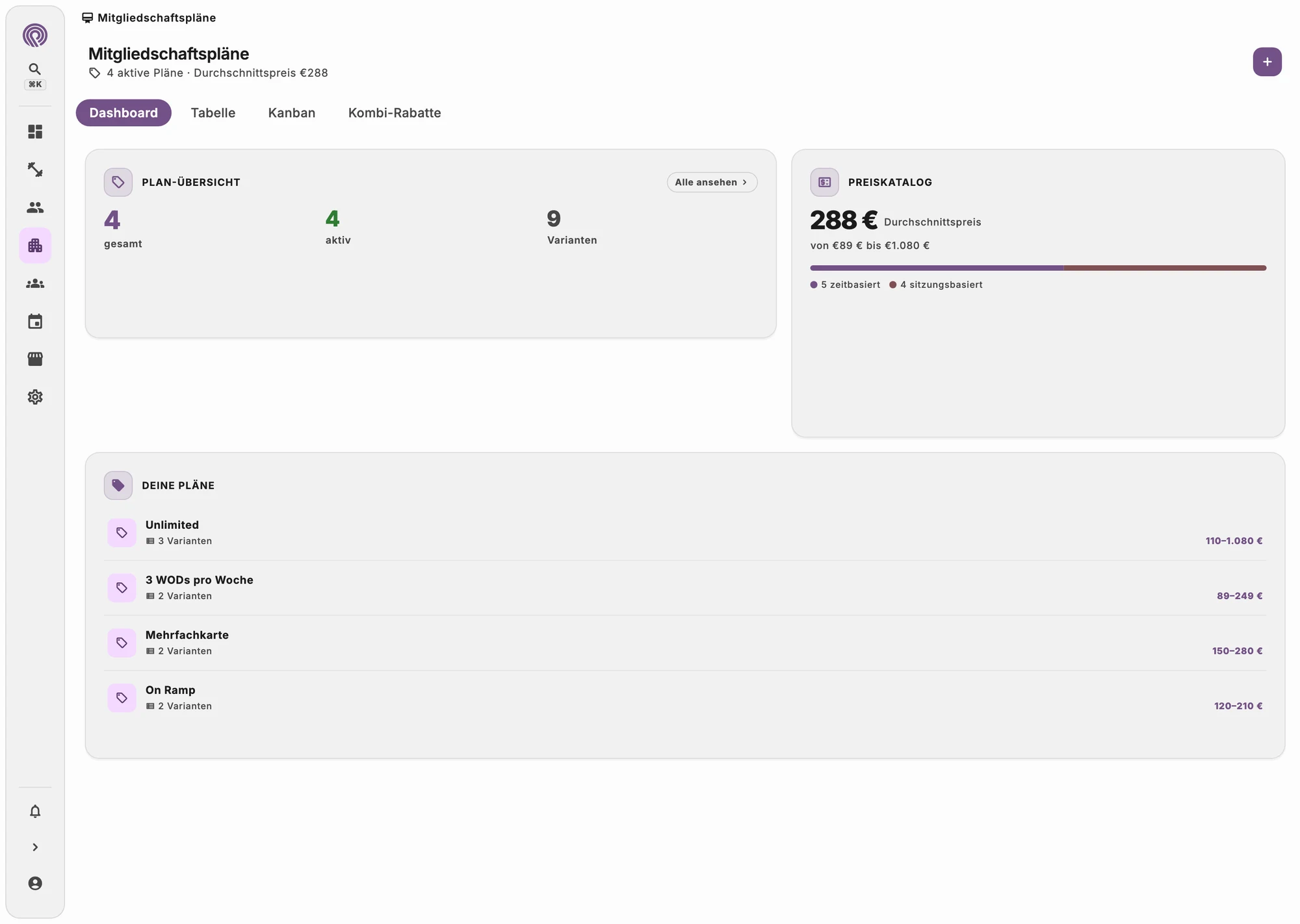
Task: Open the dumbbell workouts icon in sidebar
Action: [35, 170]
